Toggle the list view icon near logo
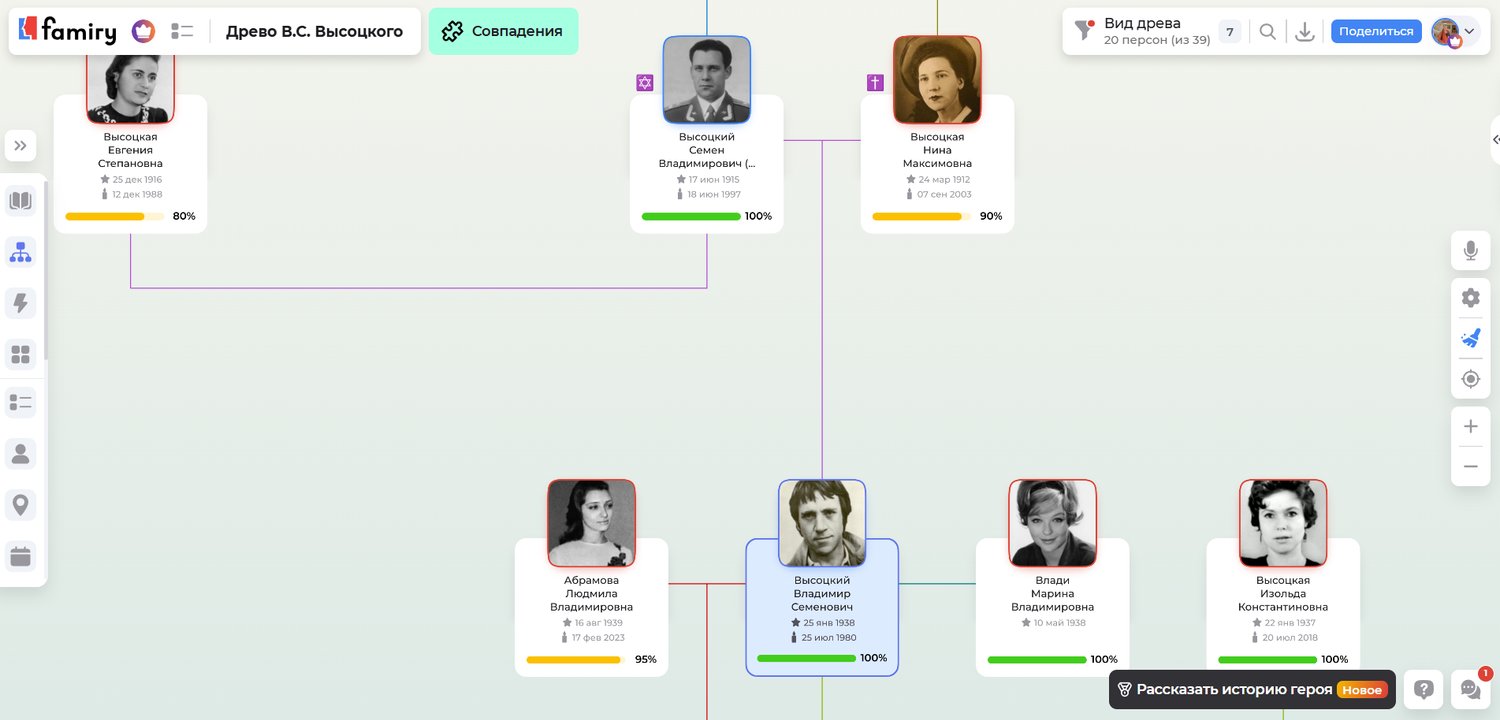Viewport: 1500px width, 720px height. [x=182, y=32]
